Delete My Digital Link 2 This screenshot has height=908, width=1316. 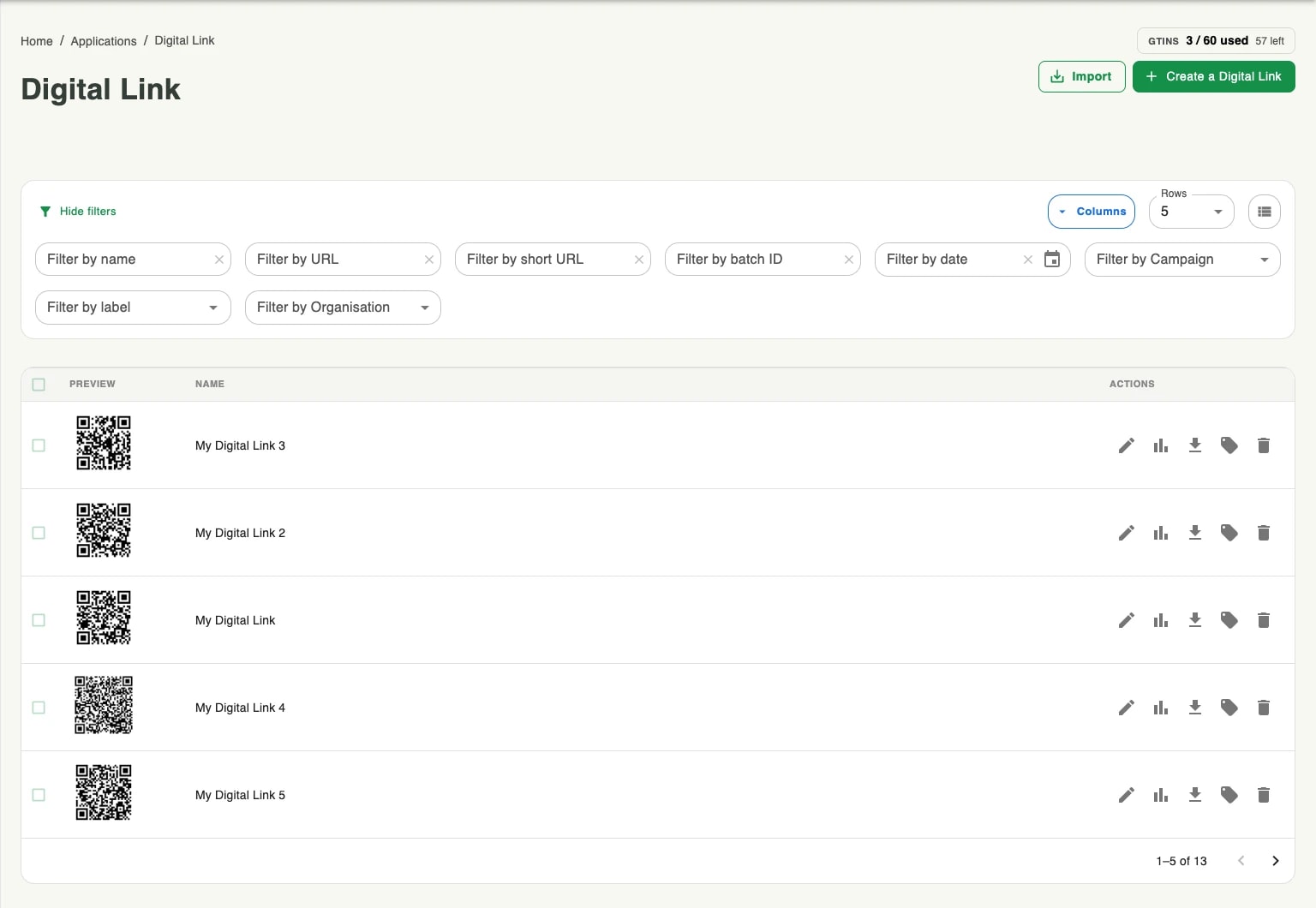pos(1264,533)
